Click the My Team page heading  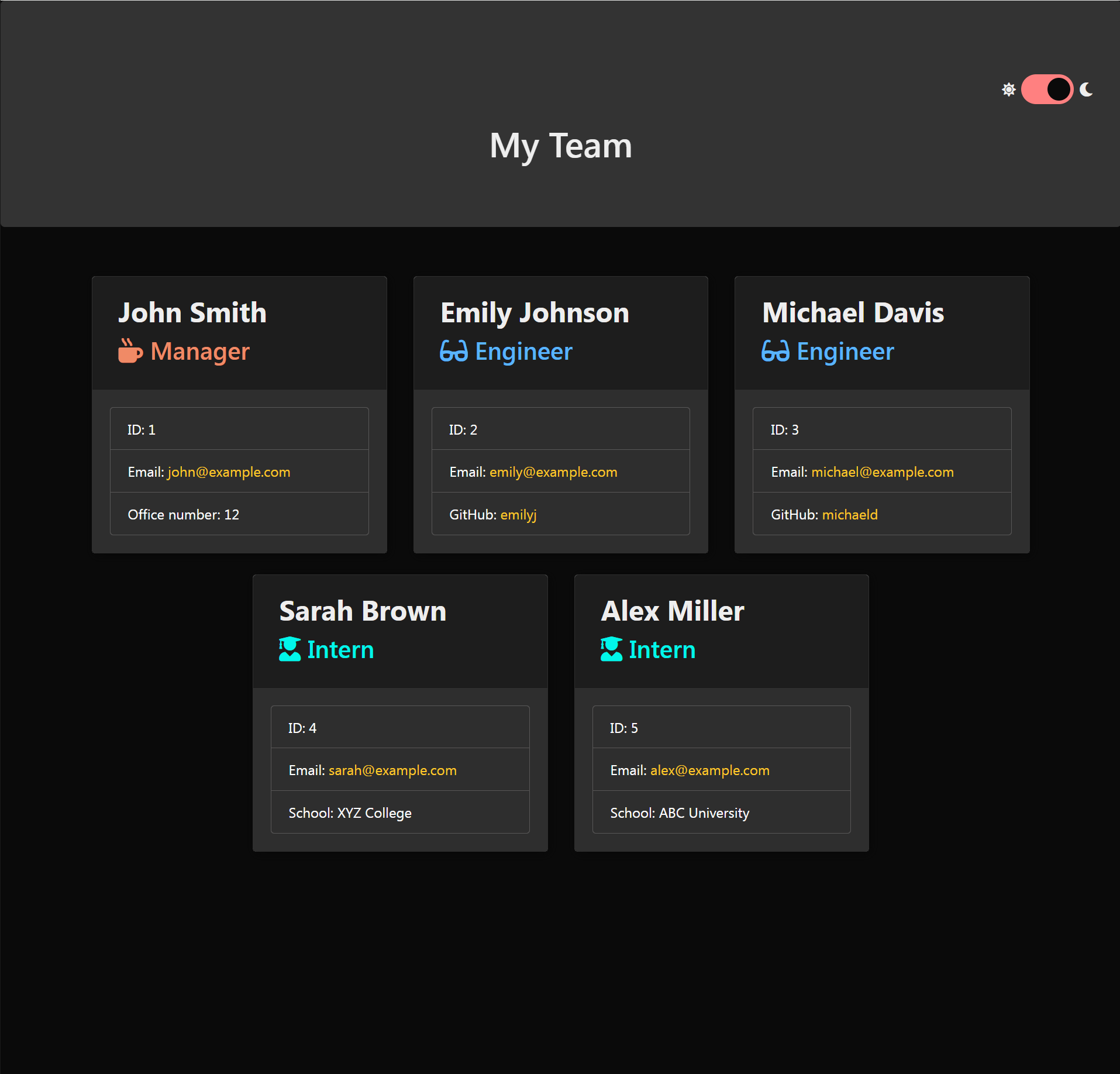click(x=561, y=146)
